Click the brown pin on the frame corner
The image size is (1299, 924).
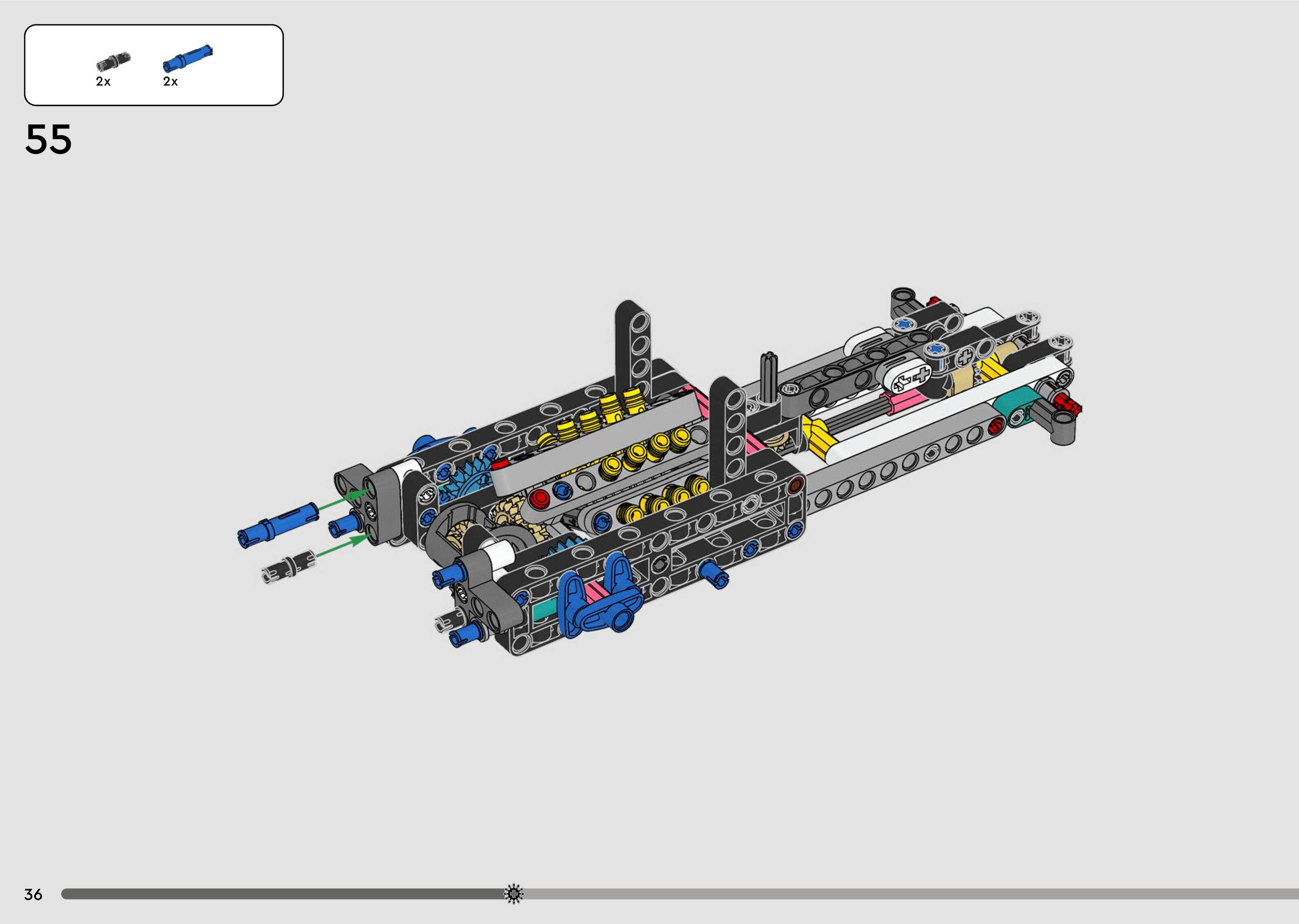coord(796,485)
